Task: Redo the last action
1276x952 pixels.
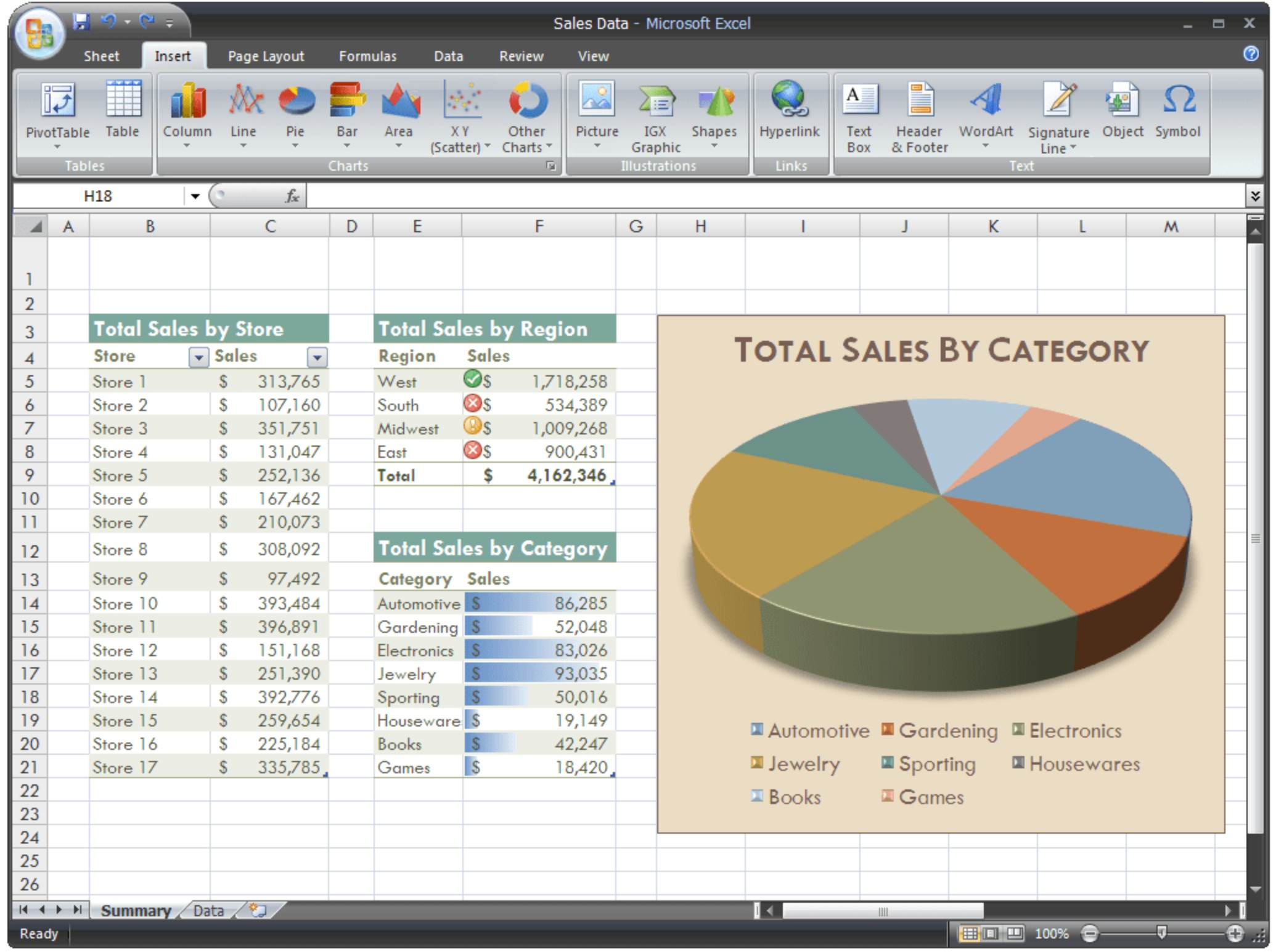Action: pyautogui.click(x=147, y=22)
